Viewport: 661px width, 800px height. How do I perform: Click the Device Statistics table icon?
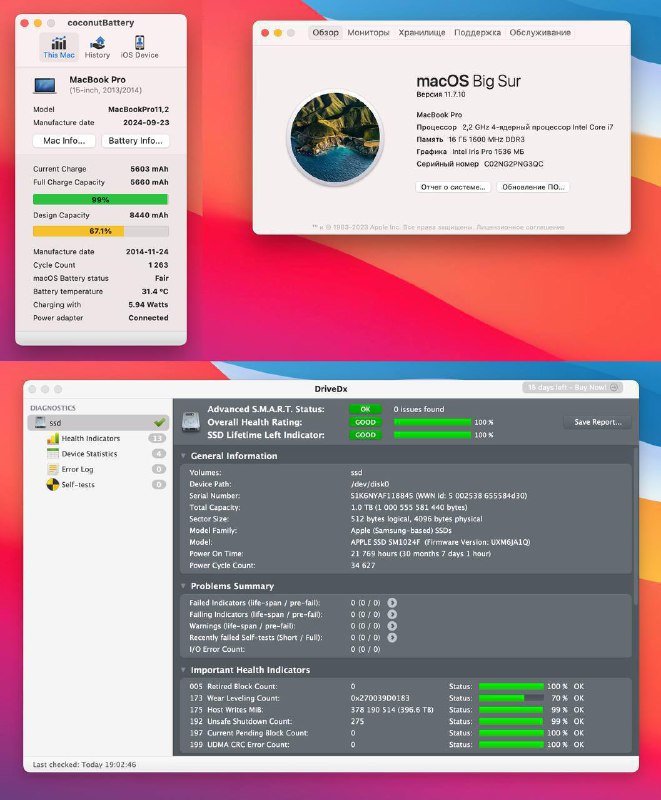click(x=53, y=454)
